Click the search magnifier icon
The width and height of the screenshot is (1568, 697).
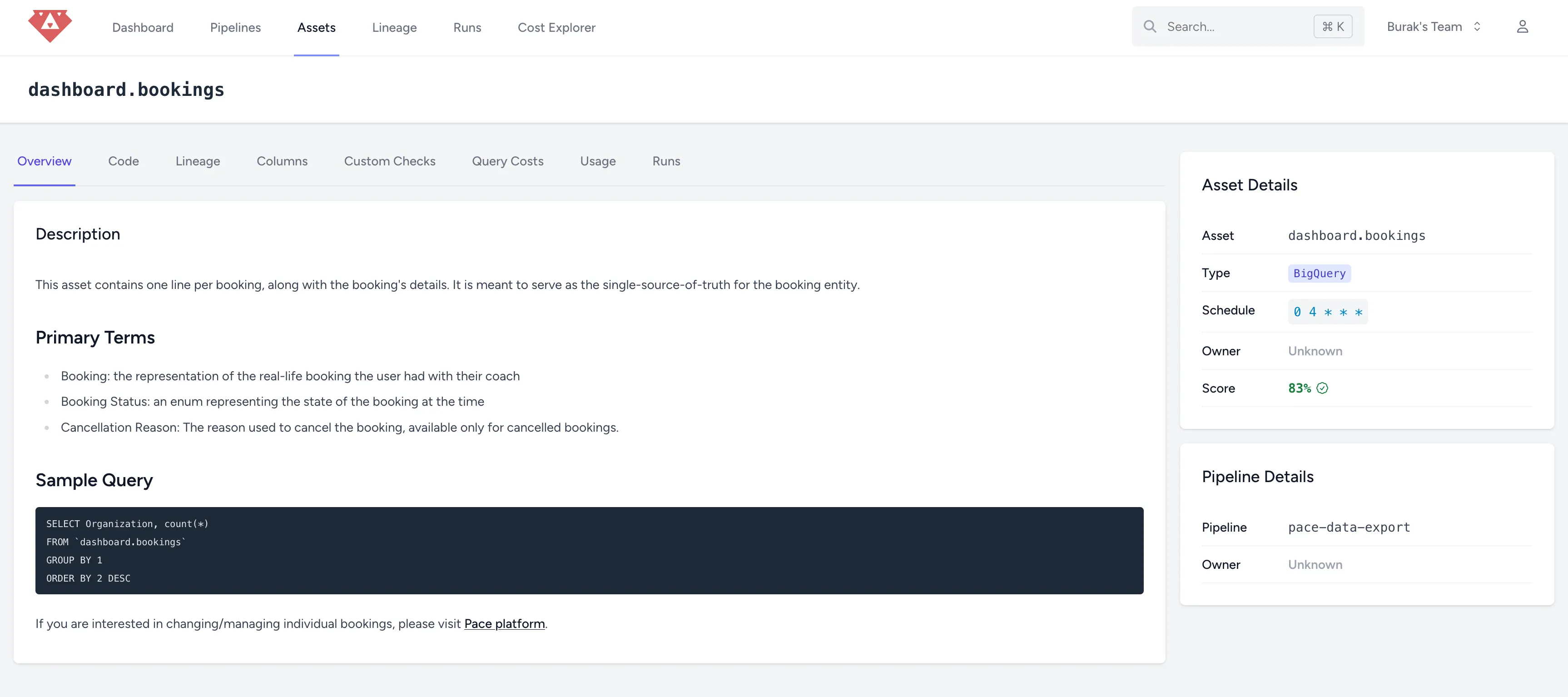pyautogui.click(x=1149, y=27)
